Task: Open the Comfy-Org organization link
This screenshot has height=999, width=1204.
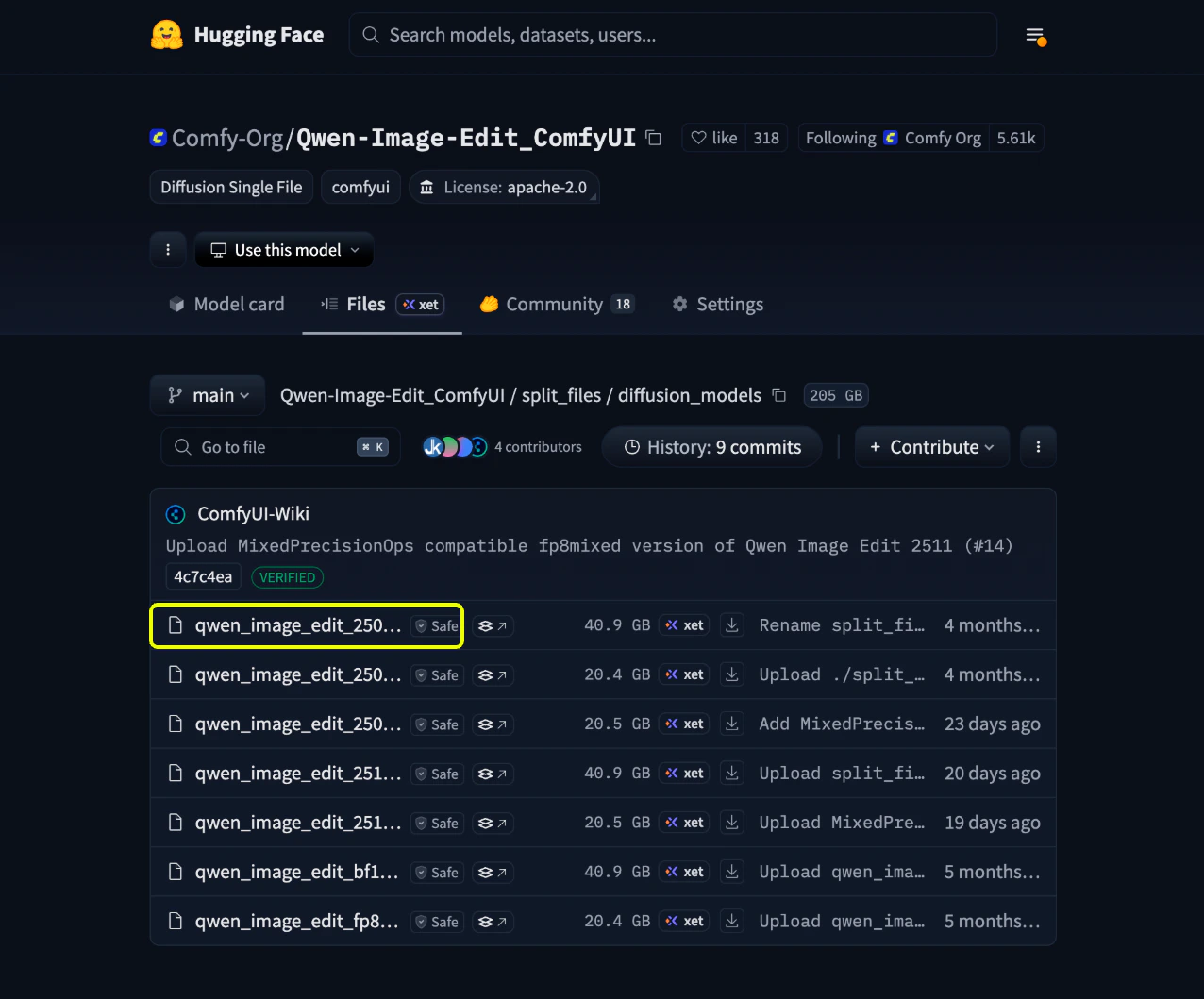Action: [227, 138]
